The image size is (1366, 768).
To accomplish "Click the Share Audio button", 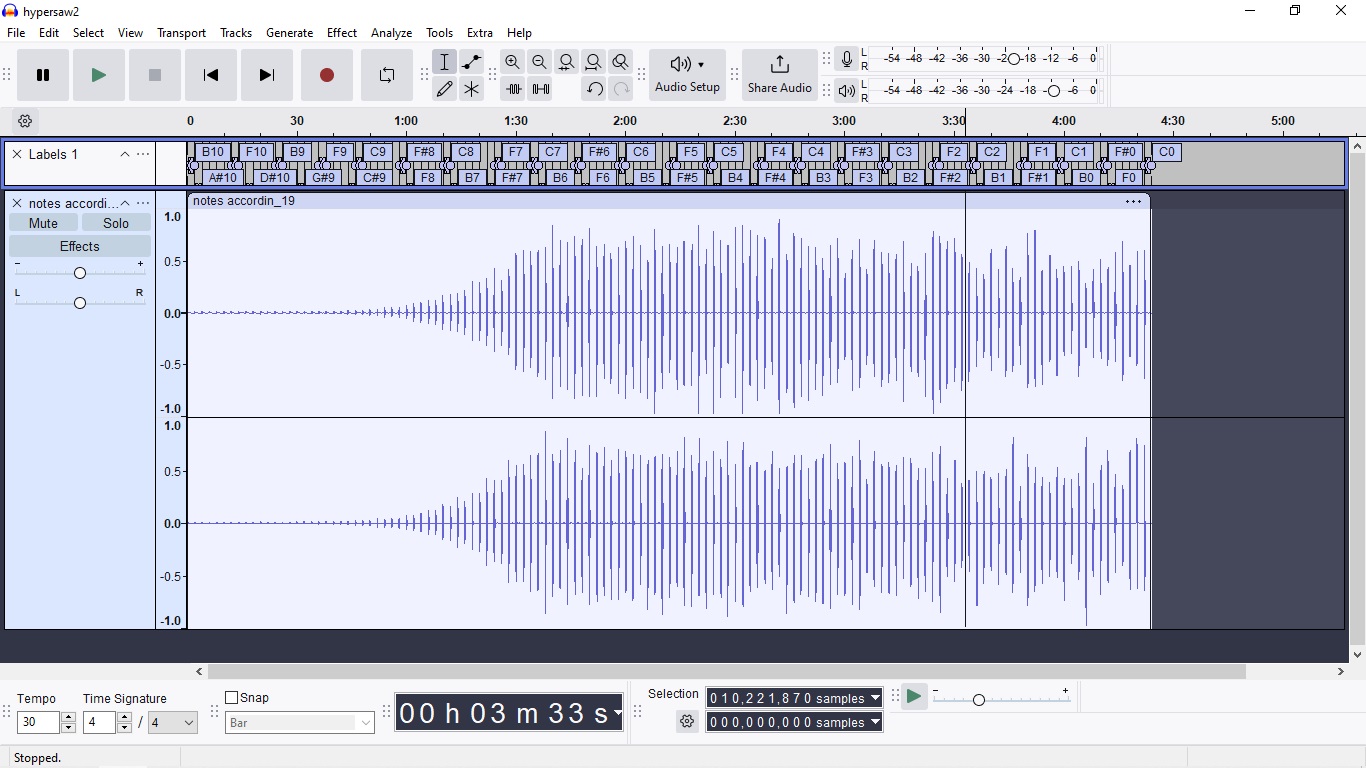I will 779,75.
